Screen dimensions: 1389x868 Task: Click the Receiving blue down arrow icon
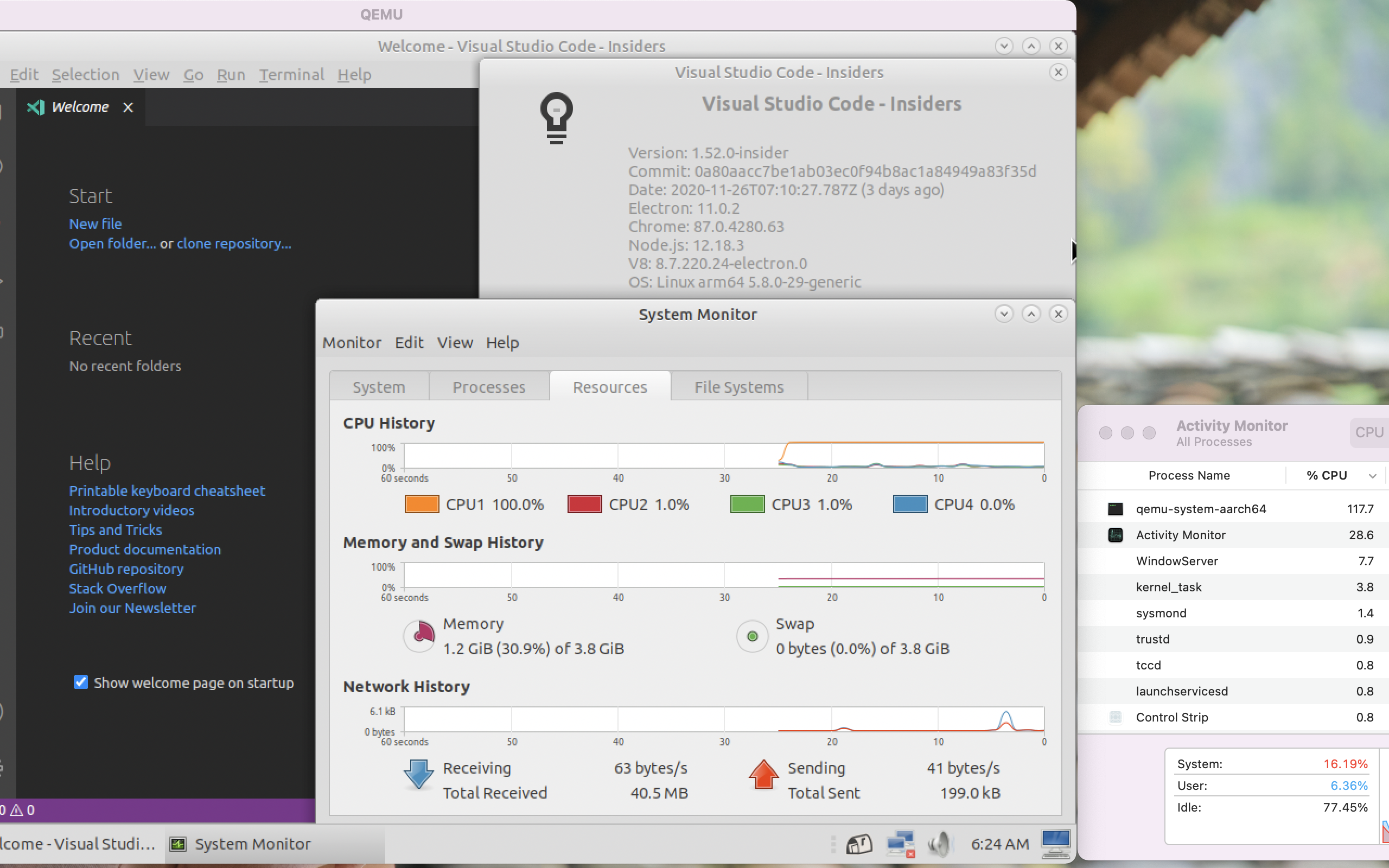418,774
